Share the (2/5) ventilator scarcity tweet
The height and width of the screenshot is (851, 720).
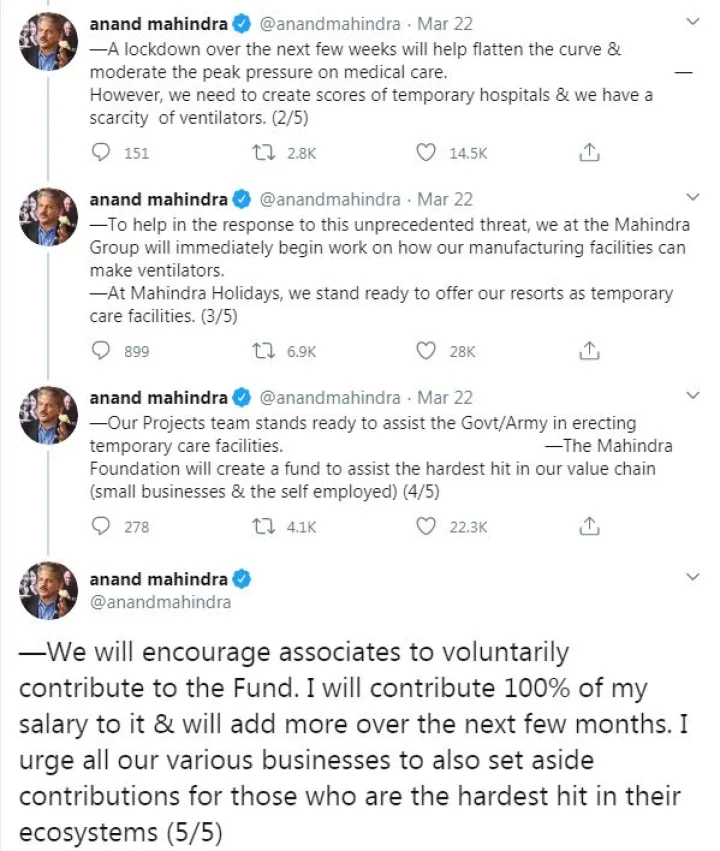(x=590, y=152)
